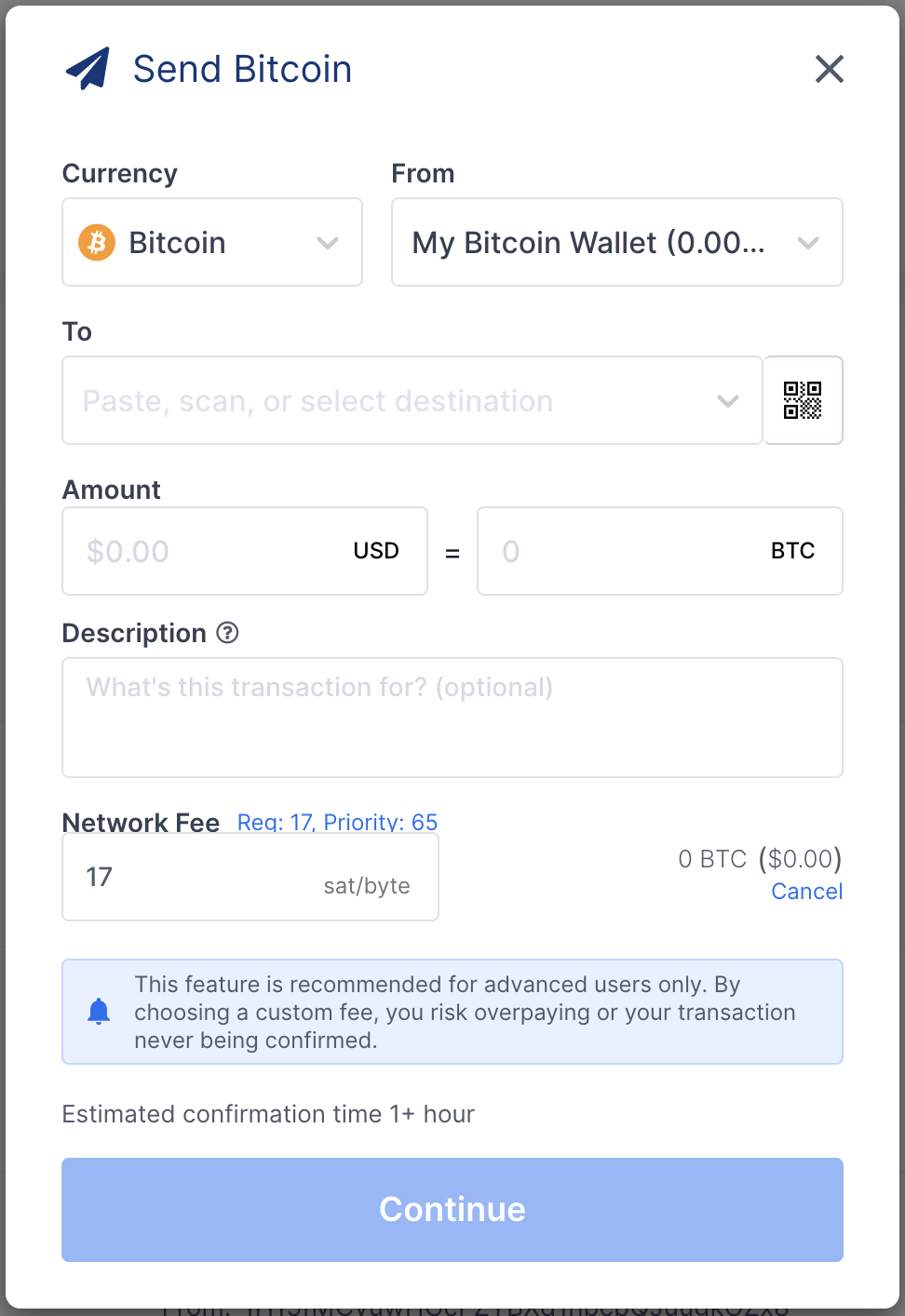905x1316 pixels.
Task: Open the From wallet dropdown
Action: click(617, 242)
